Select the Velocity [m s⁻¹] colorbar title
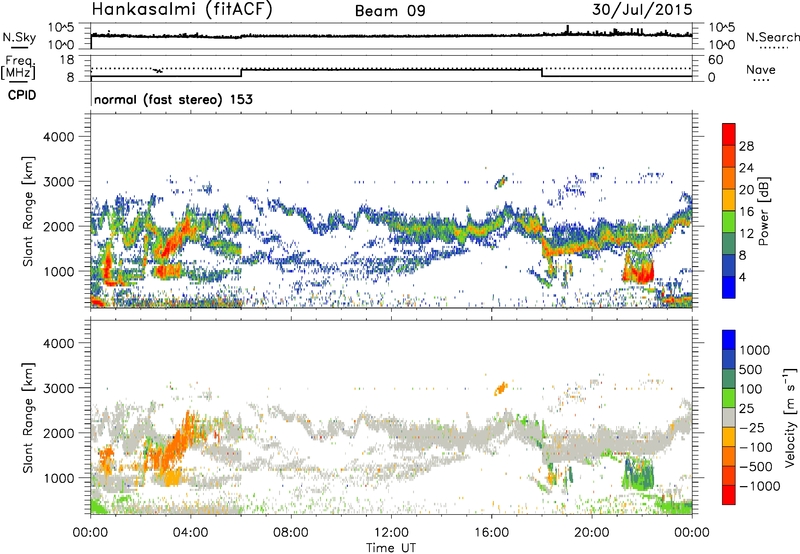This screenshot has width=800, height=554. click(x=790, y=417)
